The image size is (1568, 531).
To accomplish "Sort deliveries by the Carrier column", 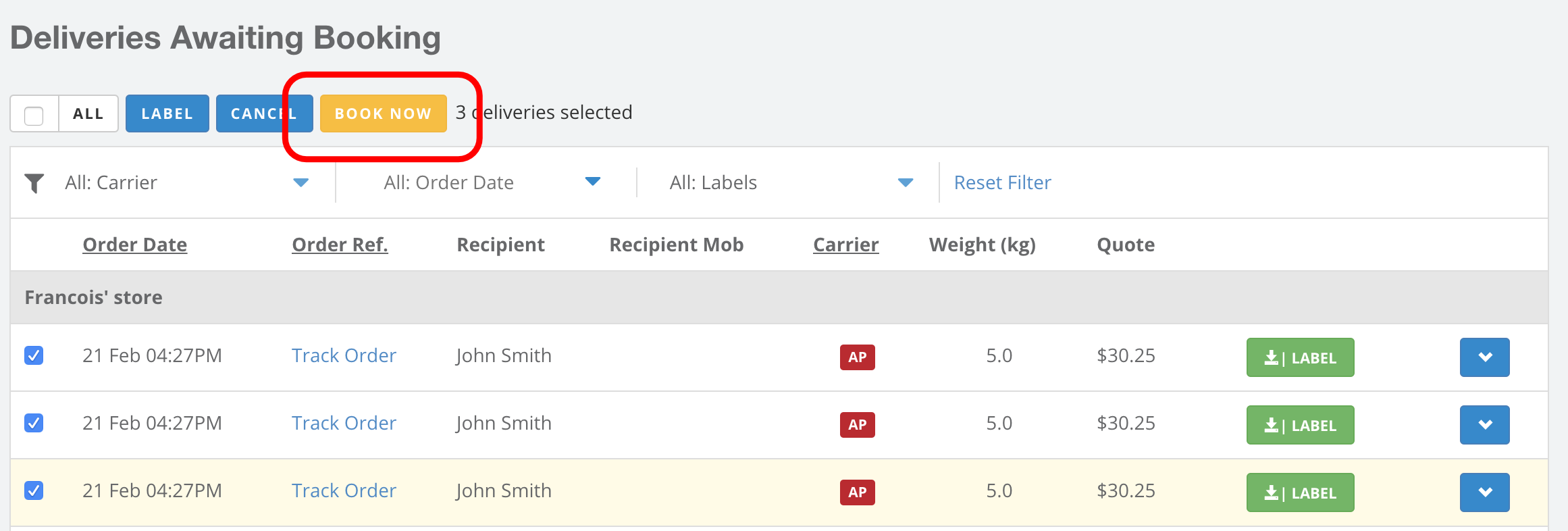I will click(x=845, y=245).
